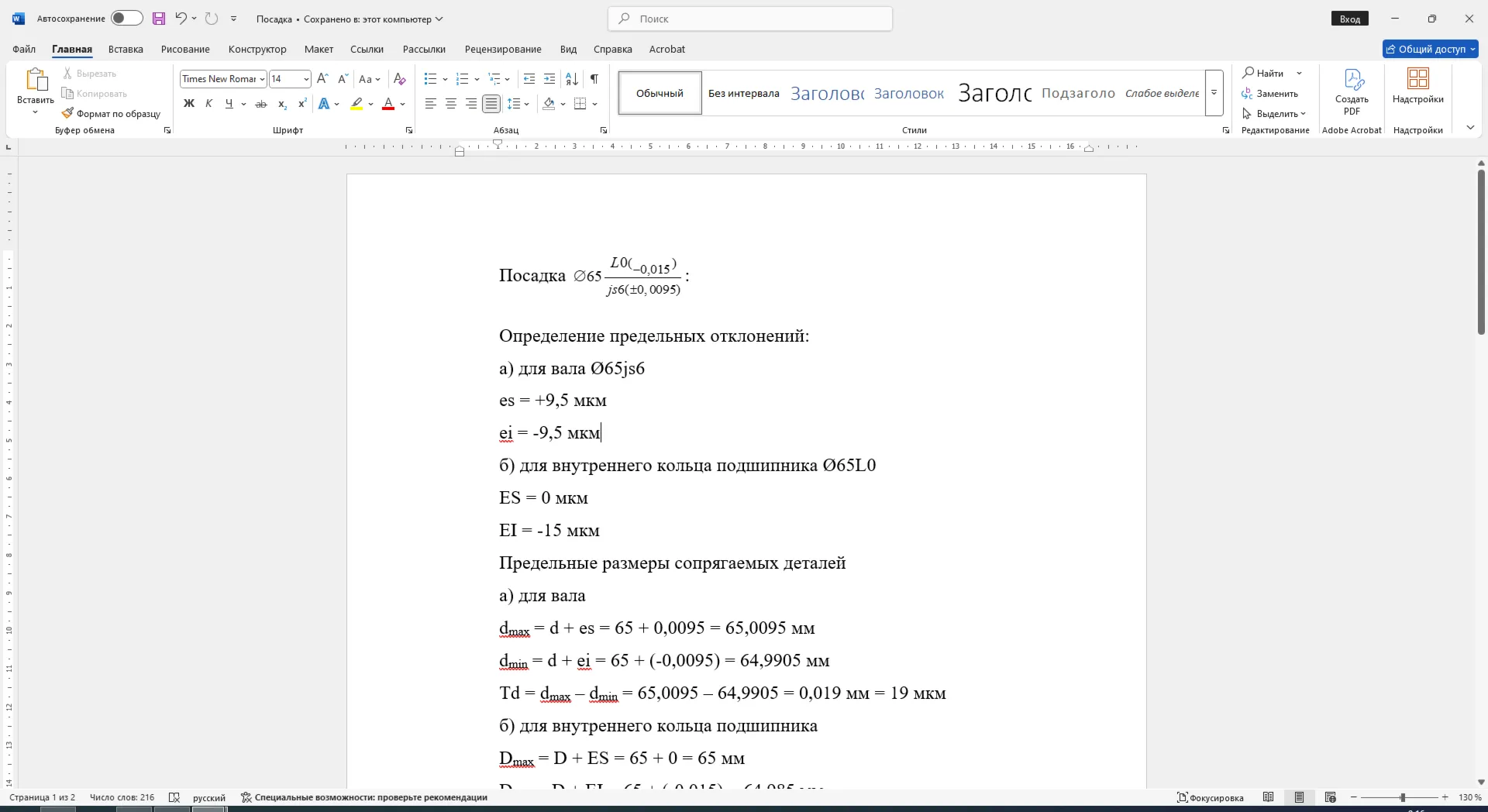Click the zoom slider in status bar

1402,797
